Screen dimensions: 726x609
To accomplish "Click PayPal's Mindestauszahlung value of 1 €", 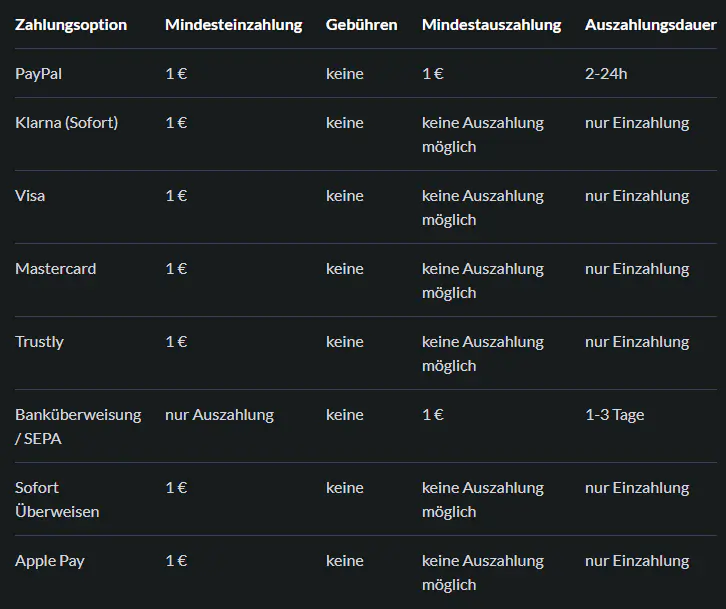I will tap(432, 73).
